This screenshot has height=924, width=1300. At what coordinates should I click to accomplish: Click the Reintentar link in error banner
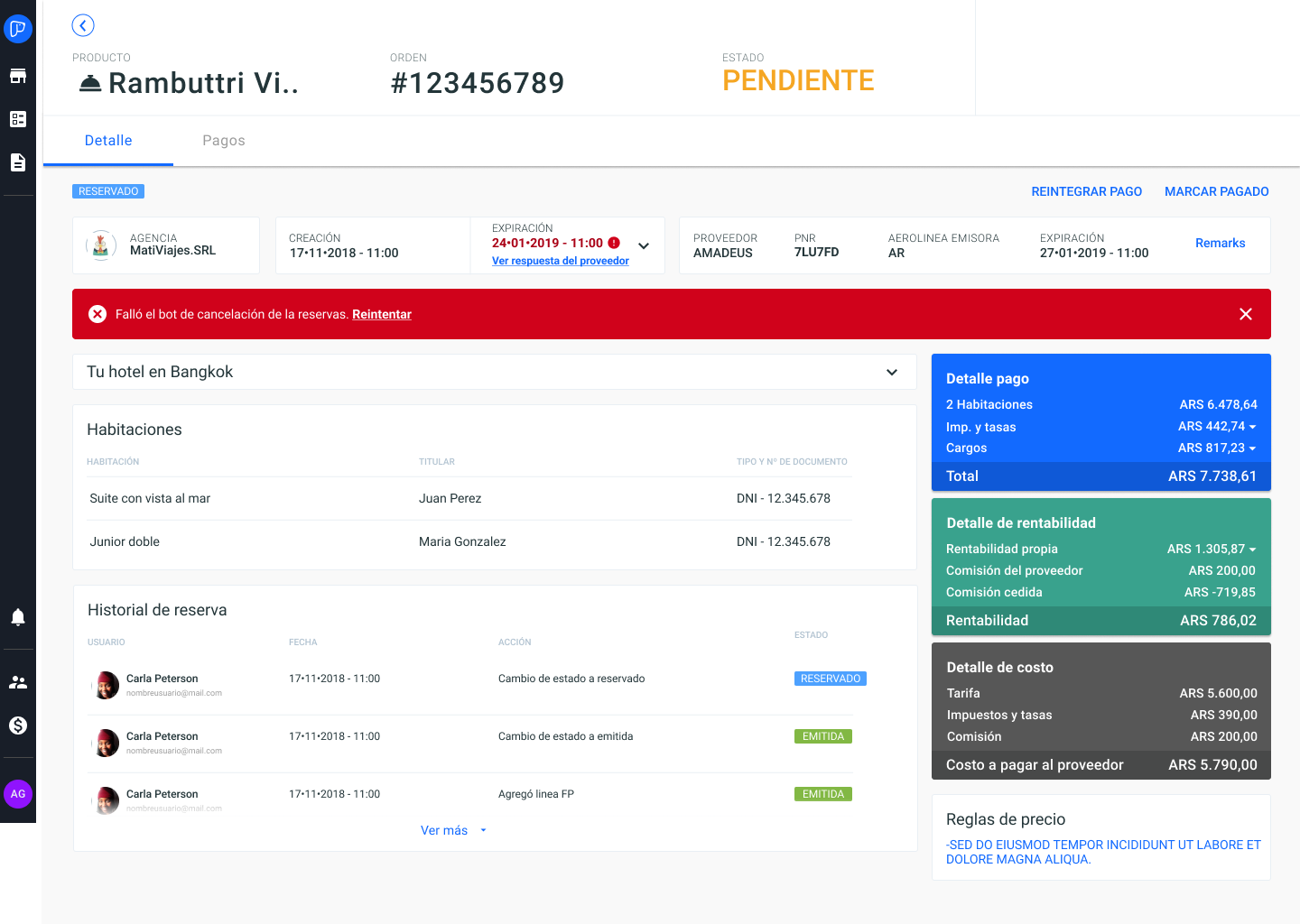(382, 314)
